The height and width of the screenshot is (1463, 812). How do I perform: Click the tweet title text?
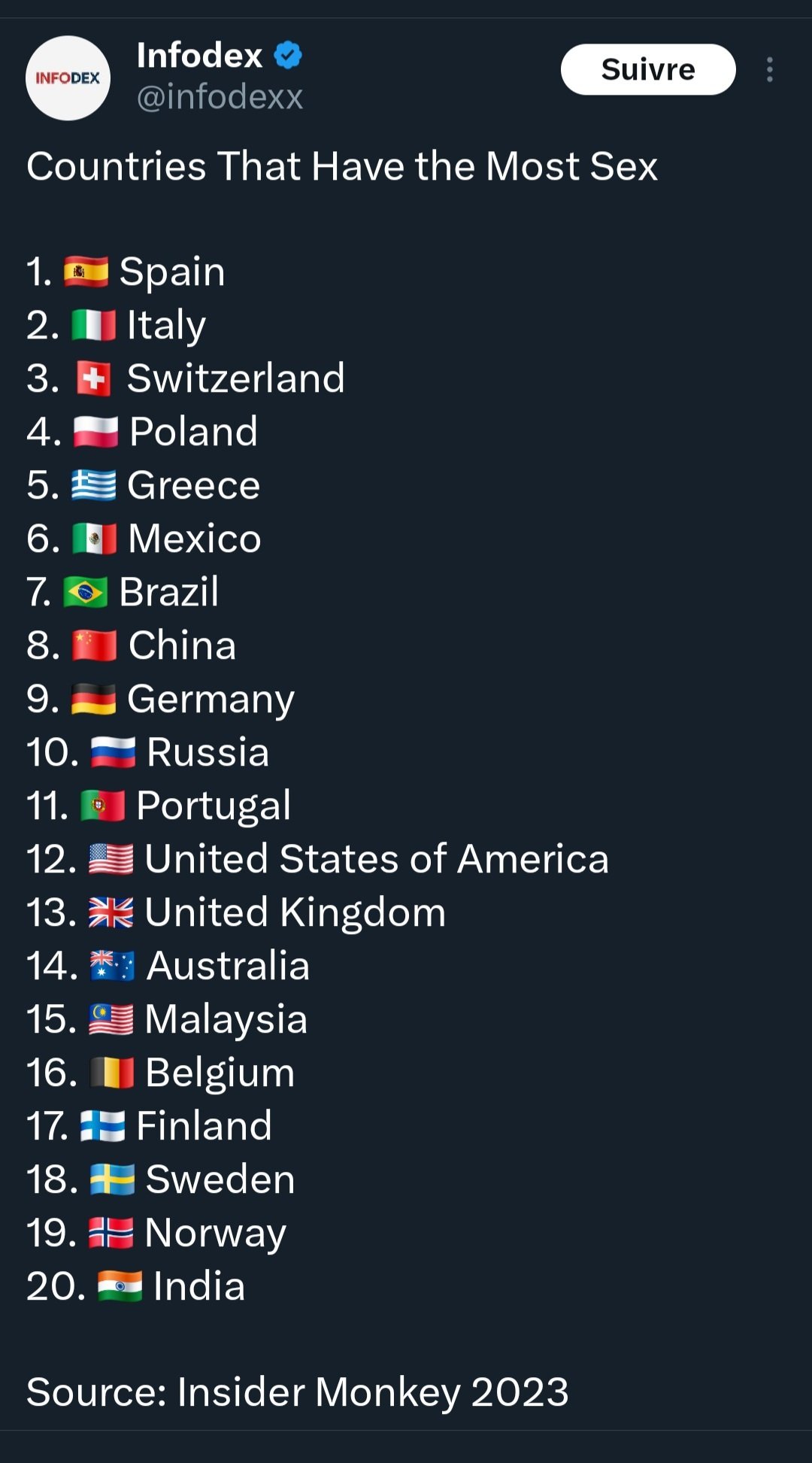tap(342, 166)
